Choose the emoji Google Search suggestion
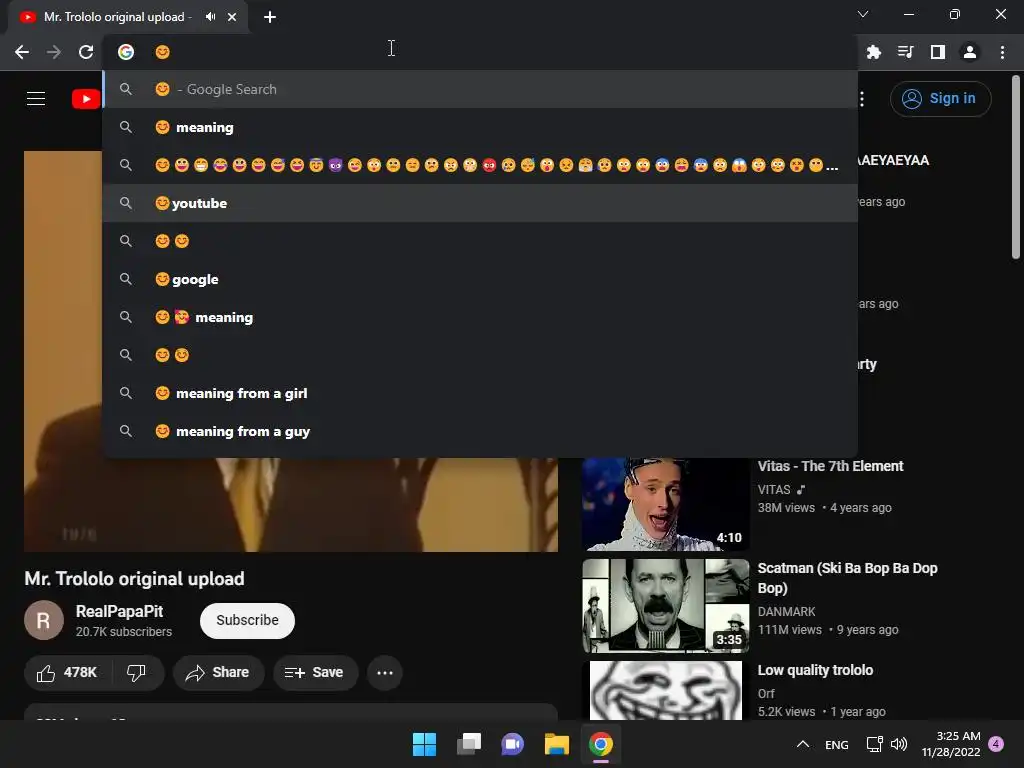Viewport: 1024px width, 768px height. pyautogui.click(x=480, y=89)
